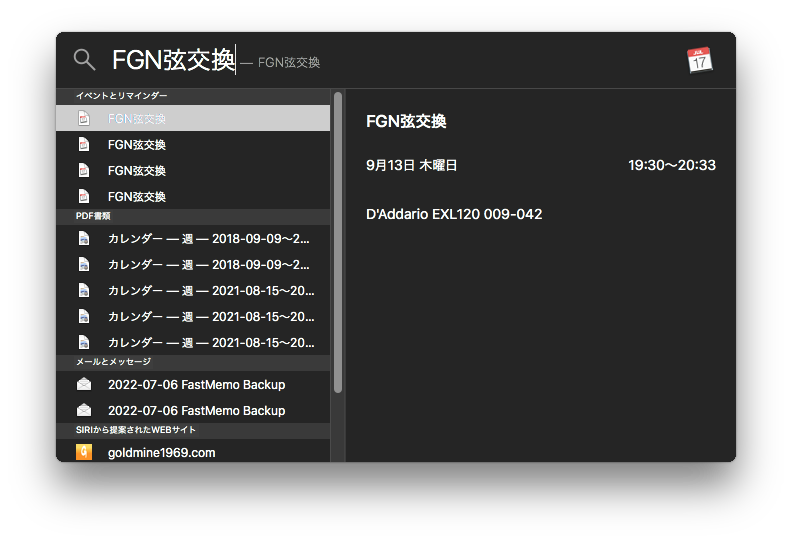Open the second 2022-07-06 FastMemo Backup mail
This screenshot has height=542, width=792.
[193, 411]
